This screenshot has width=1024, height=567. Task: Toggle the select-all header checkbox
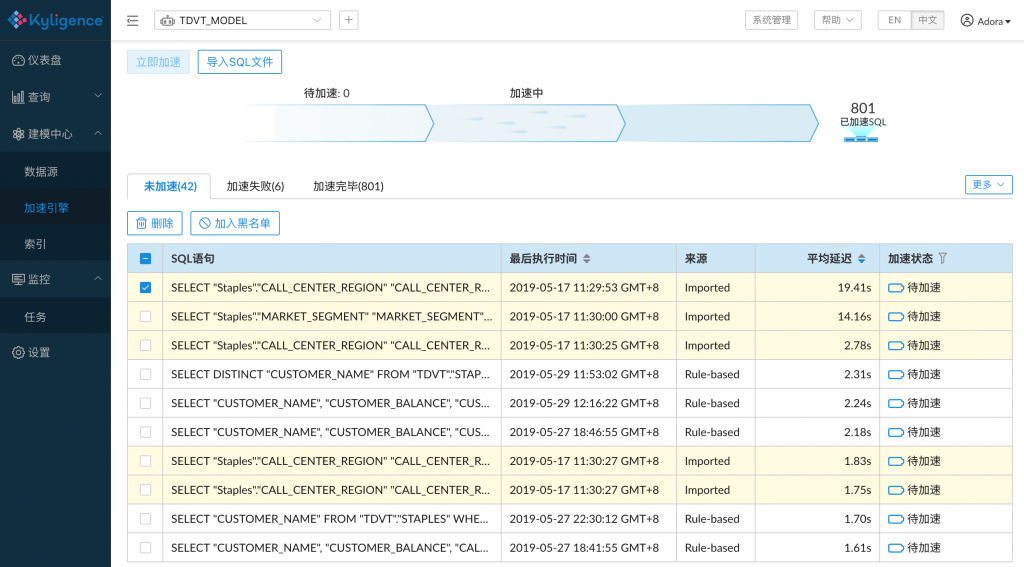click(146, 259)
